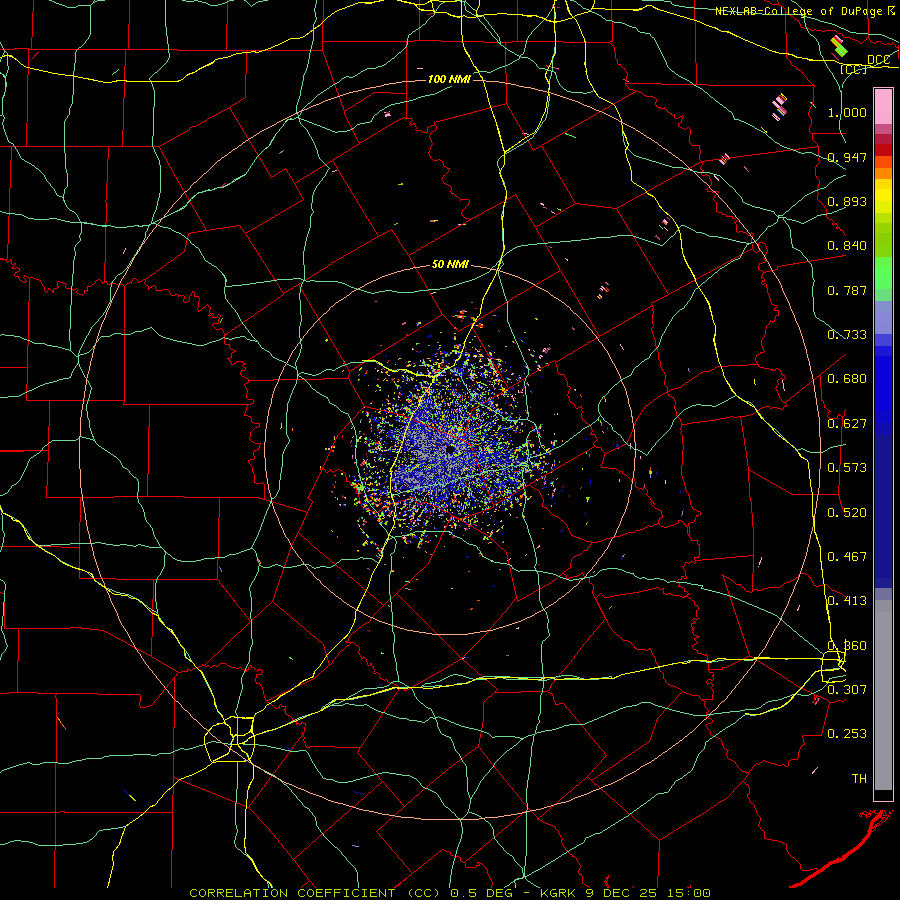Click the lavender segment near 0.733
900x900 pixels.
[883, 318]
